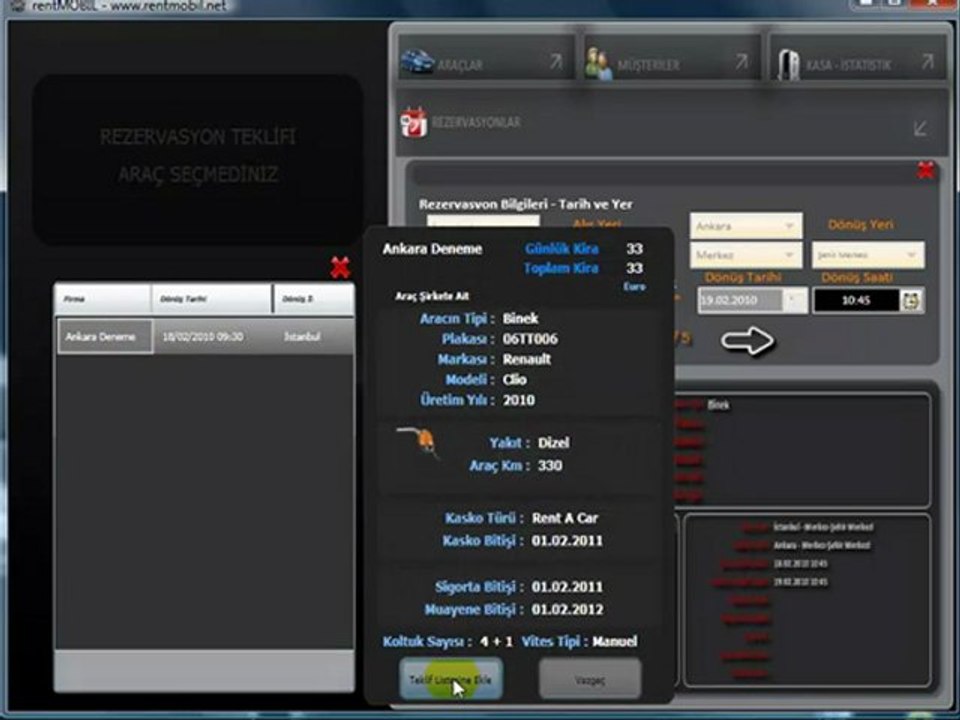Screen dimensions: 960x720
Task: Click the last column header in list
Action: click(313, 299)
